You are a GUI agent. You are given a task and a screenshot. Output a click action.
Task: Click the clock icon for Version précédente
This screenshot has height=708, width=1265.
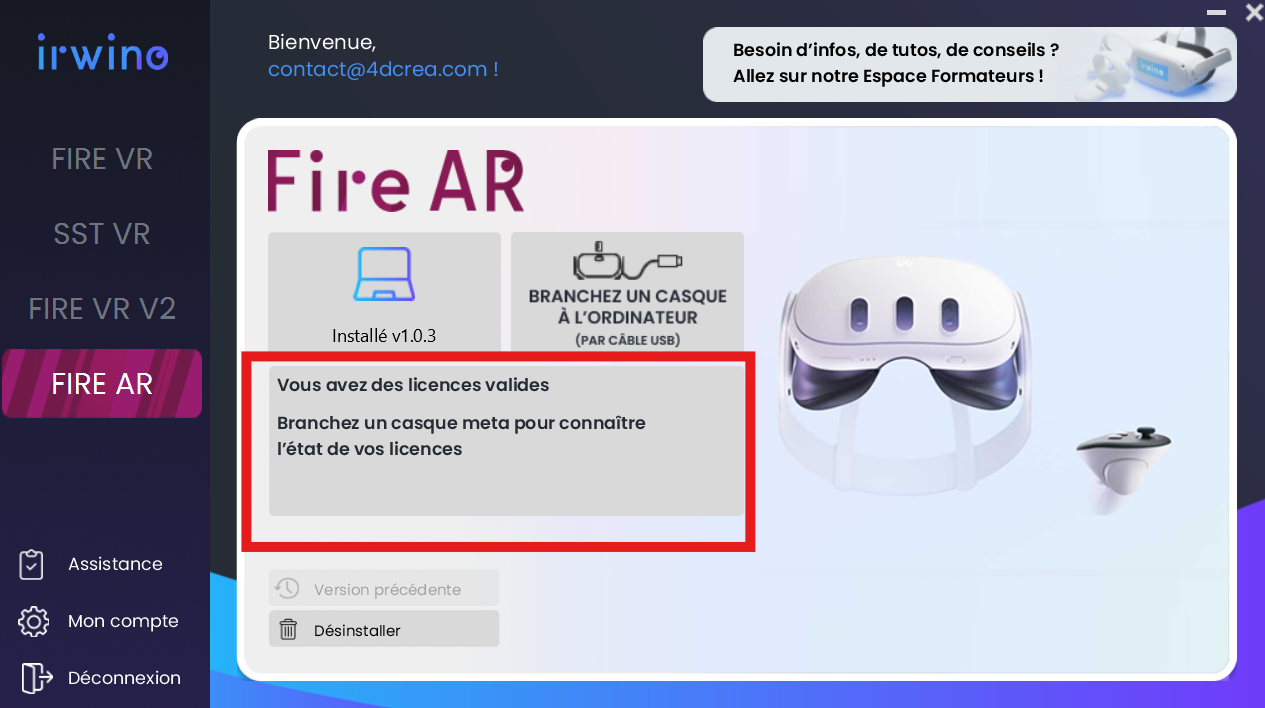pos(288,589)
